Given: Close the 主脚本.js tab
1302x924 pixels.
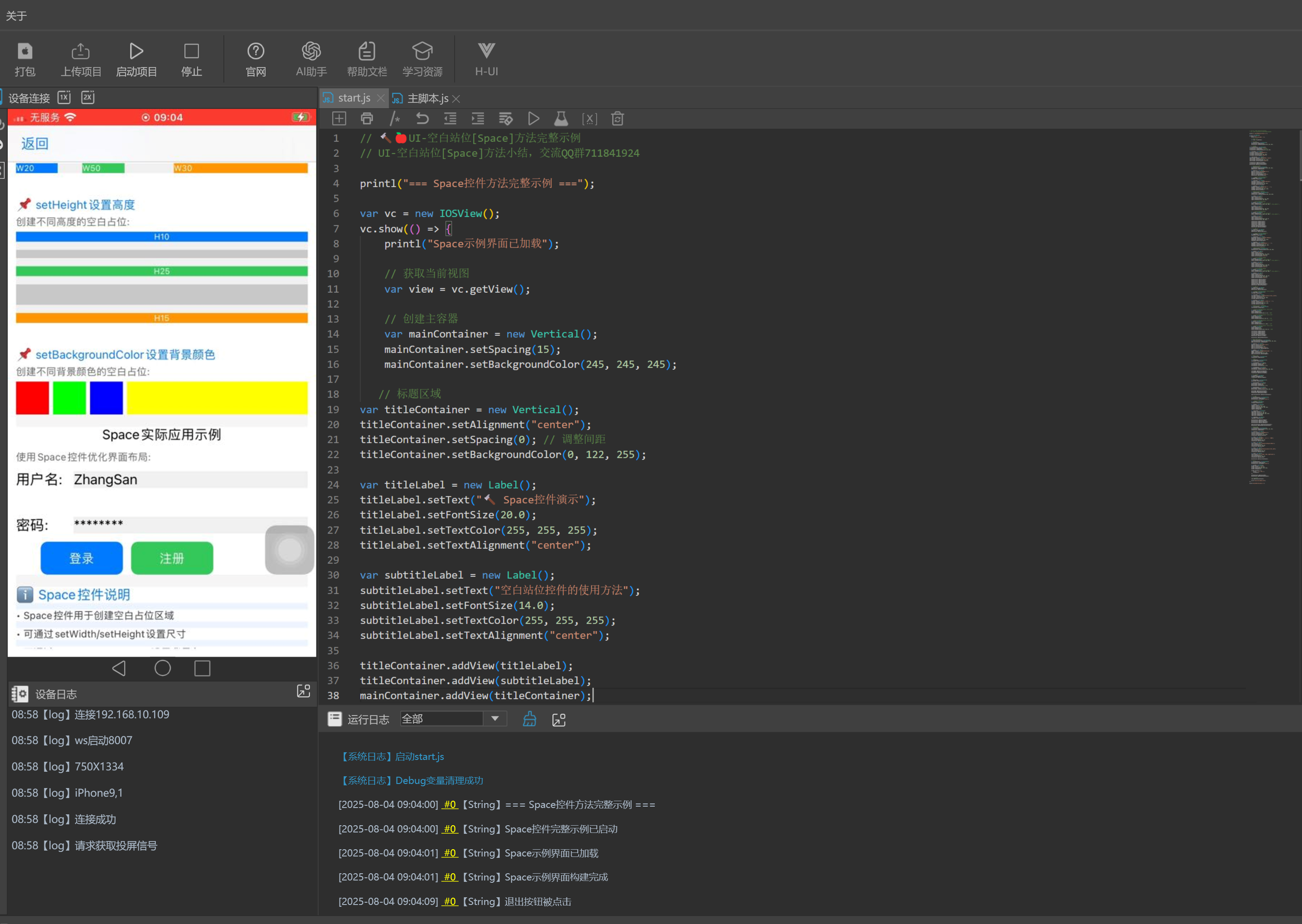Looking at the screenshot, I should 456,99.
